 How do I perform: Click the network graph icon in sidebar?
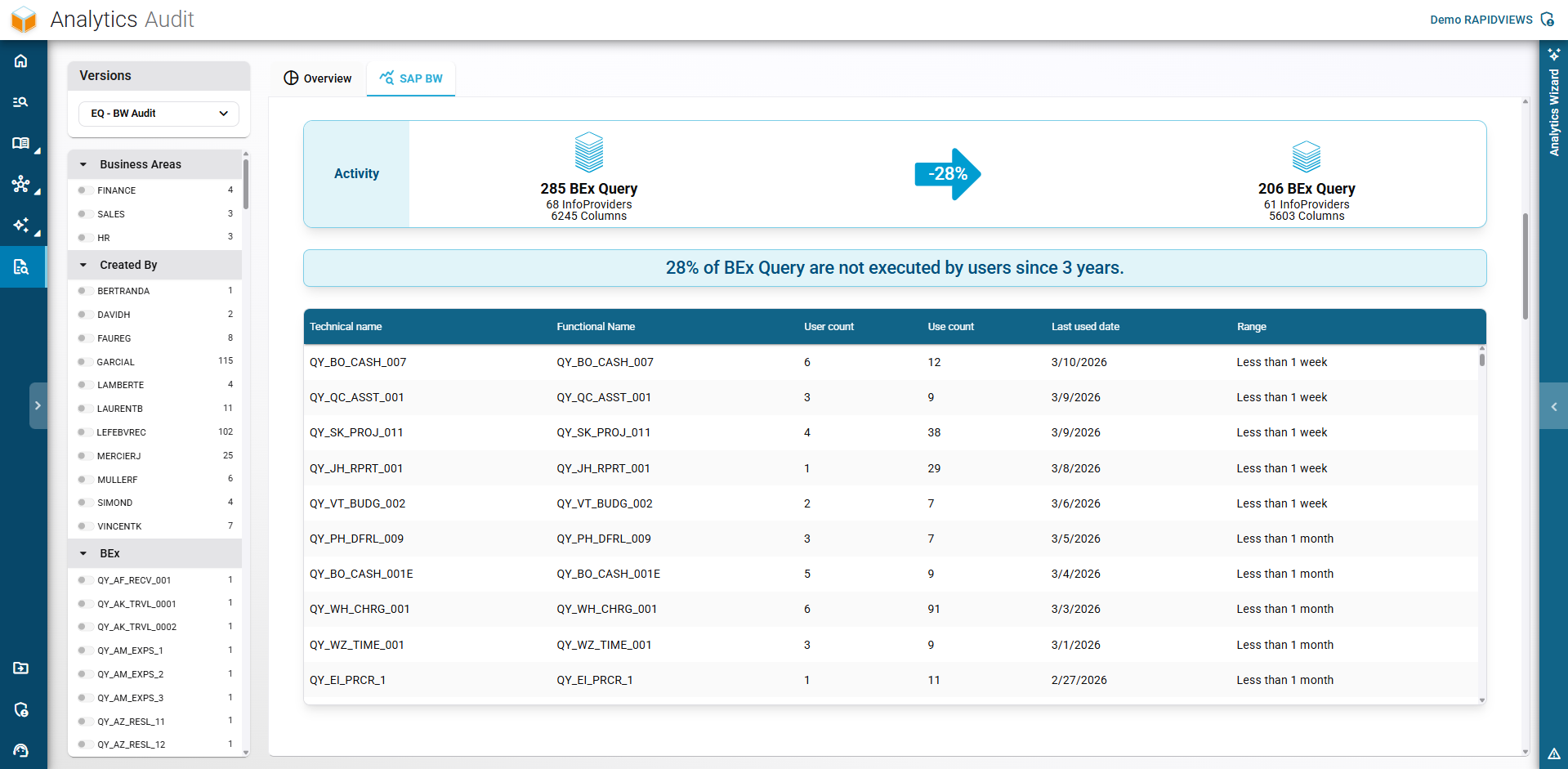click(21, 184)
